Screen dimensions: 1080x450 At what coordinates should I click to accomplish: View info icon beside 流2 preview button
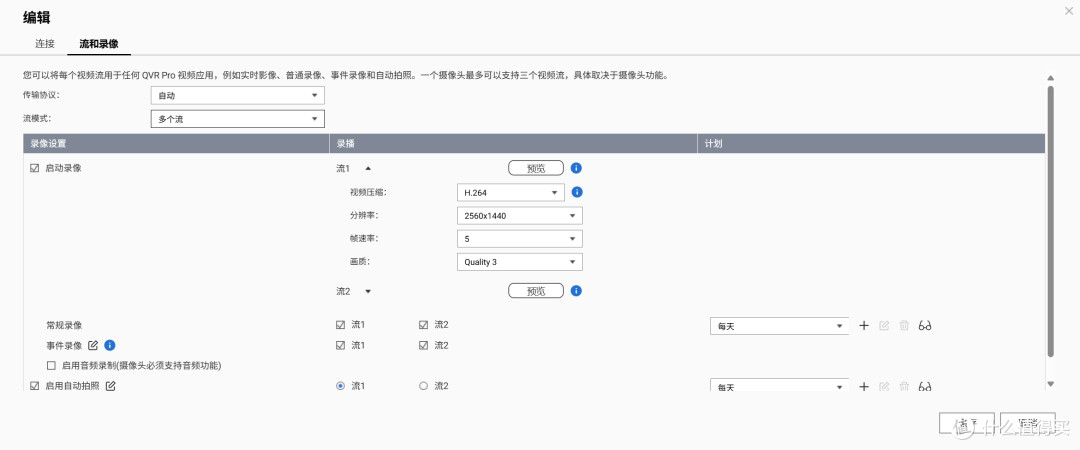tap(577, 291)
